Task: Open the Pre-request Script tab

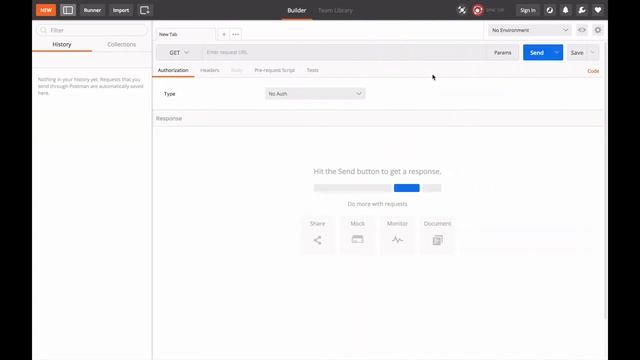Action: 274,70
